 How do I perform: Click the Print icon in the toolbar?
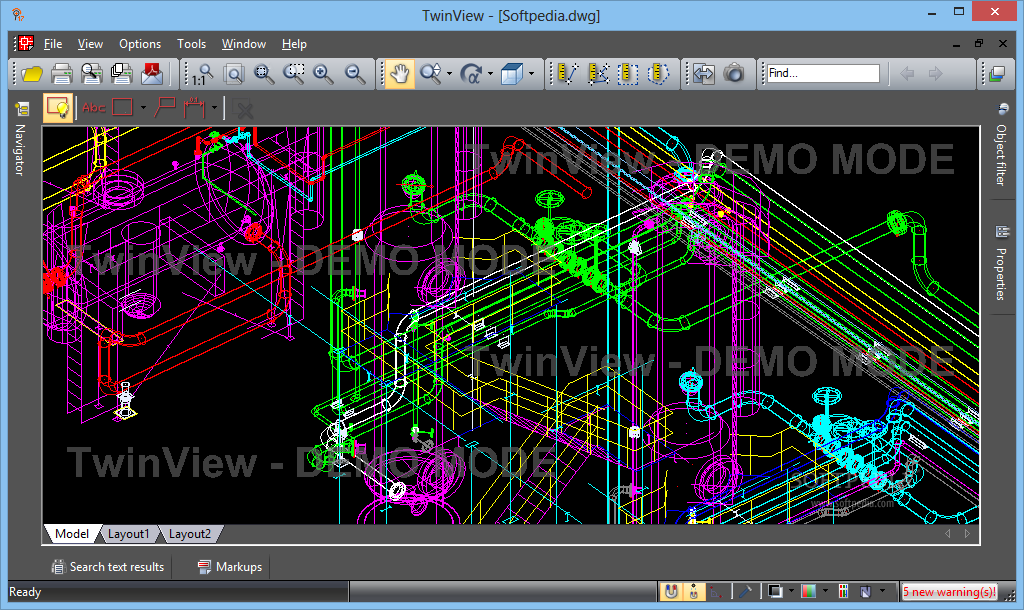click(61, 74)
